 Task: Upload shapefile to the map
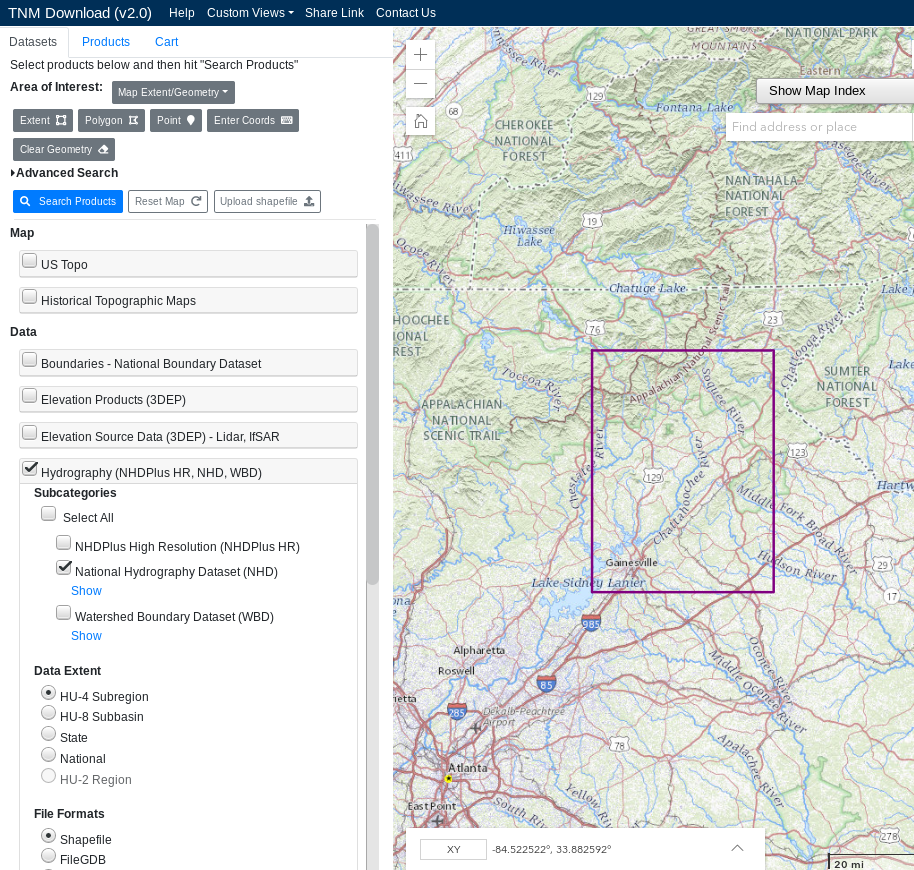(x=266, y=201)
